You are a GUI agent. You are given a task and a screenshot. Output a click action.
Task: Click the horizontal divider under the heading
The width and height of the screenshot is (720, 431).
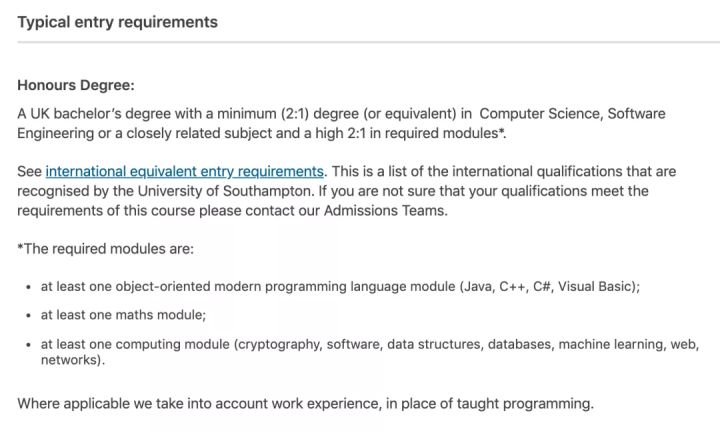tap(369, 42)
